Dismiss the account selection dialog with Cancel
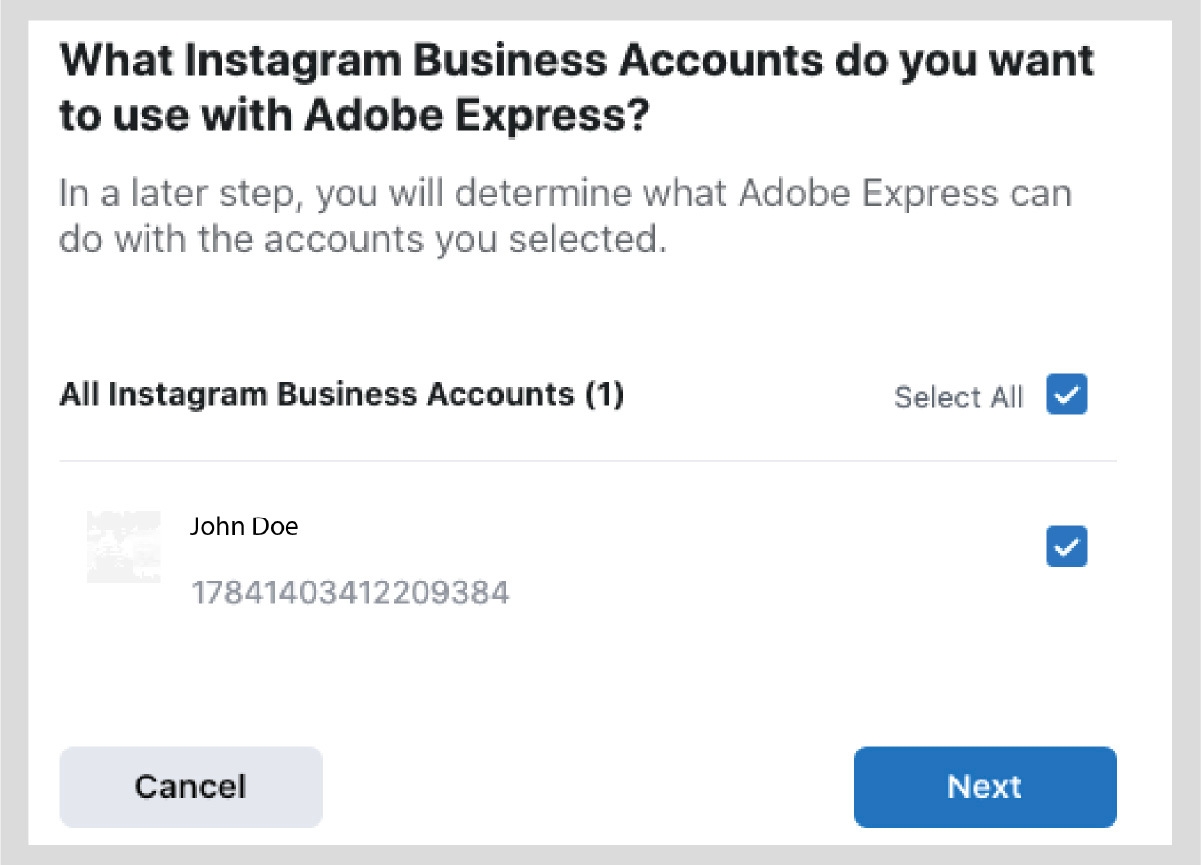Image resolution: width=1201 pixels, height=865 pixels. [190, 787]
